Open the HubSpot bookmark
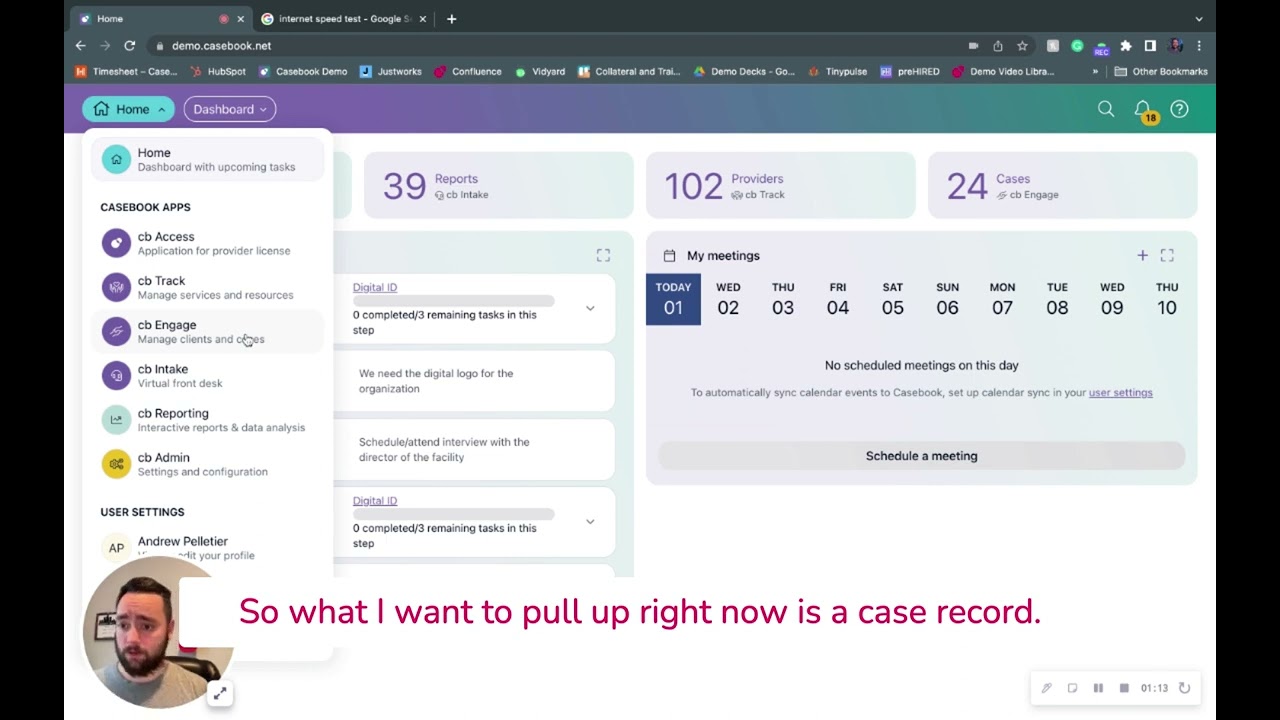This screenshot has height=720, width=1280. coord(217,72)
